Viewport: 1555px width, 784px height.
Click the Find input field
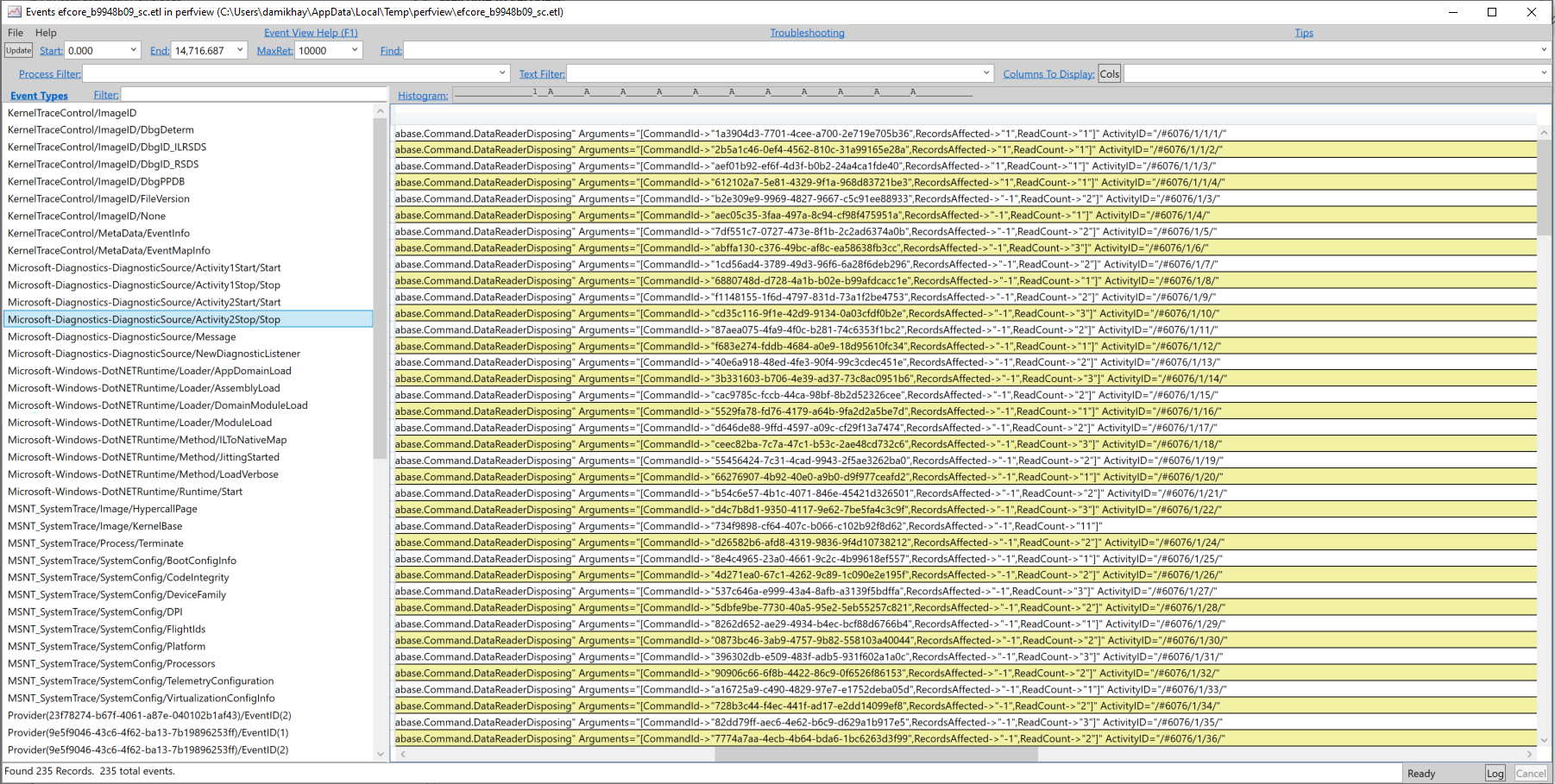777,50
